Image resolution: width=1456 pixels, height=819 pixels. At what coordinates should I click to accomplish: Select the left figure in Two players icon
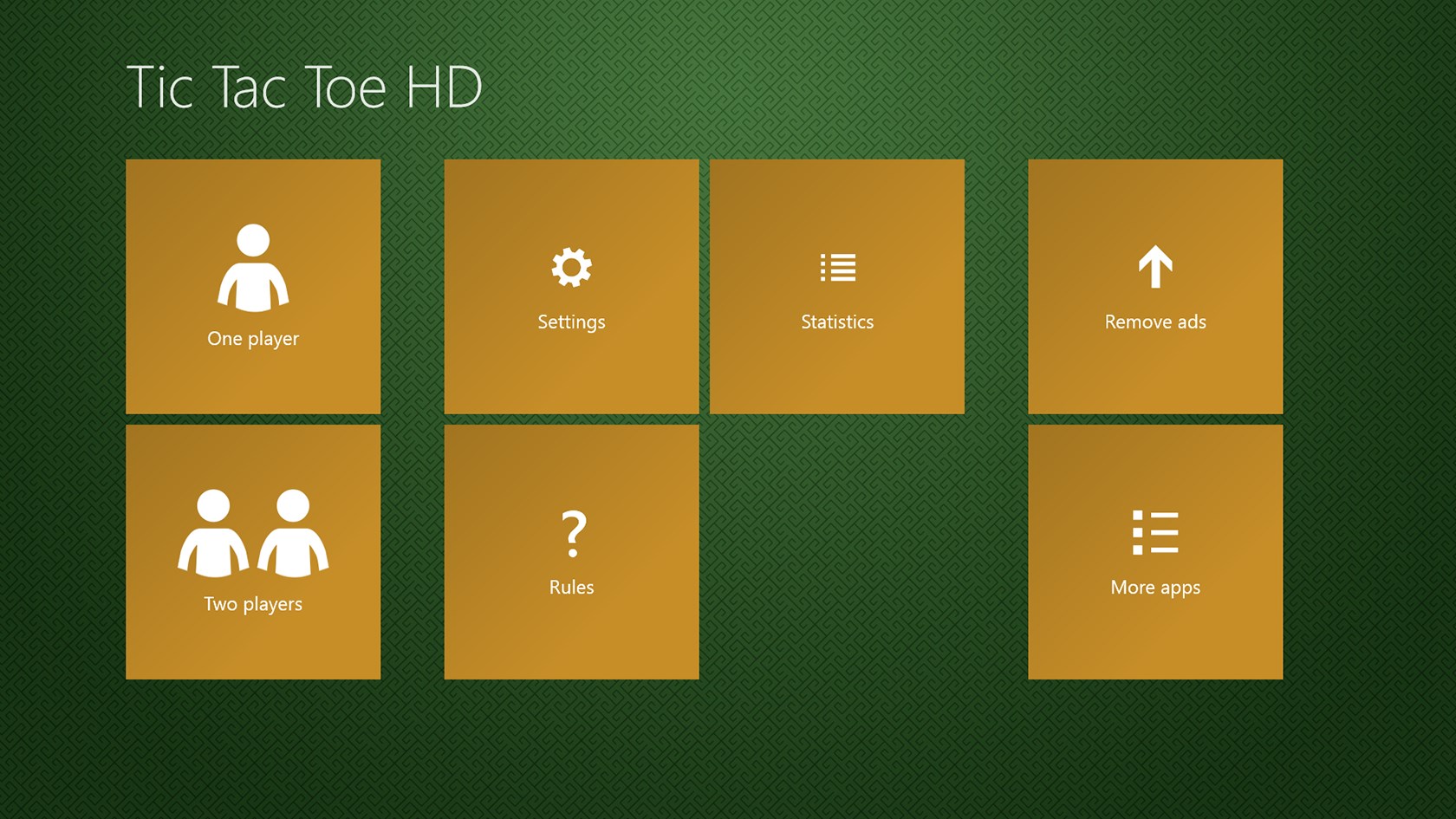[213, 533]
